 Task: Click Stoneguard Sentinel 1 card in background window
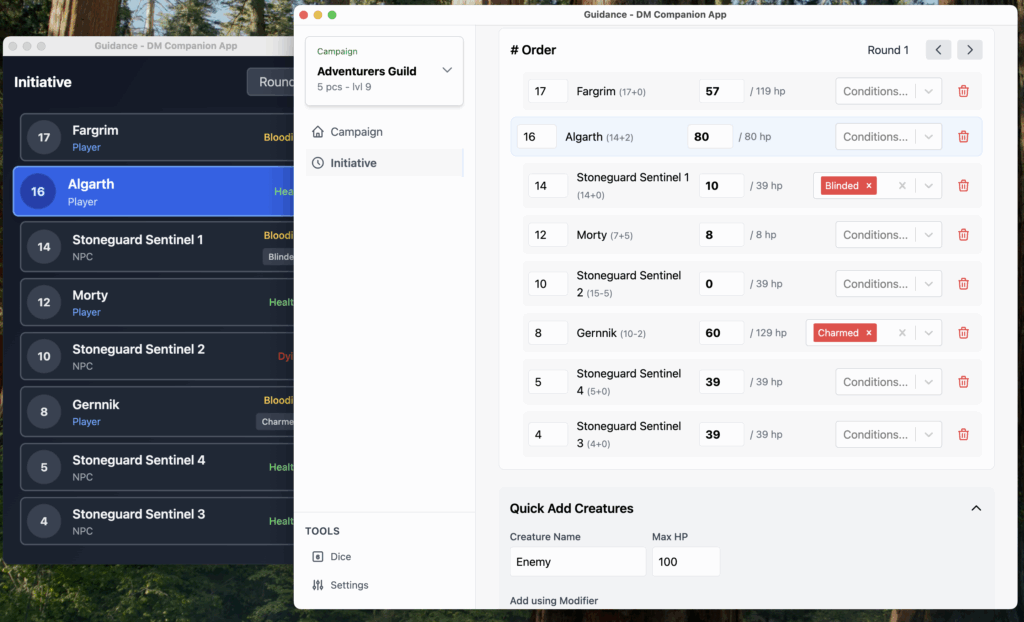(157, 246)
